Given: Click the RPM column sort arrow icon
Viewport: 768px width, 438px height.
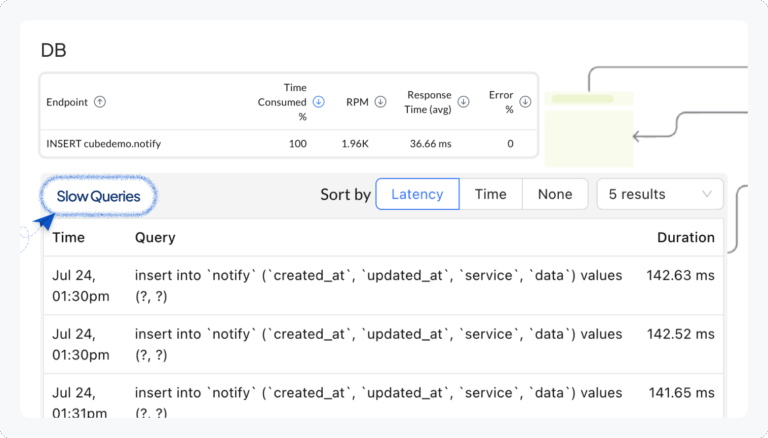Looking at the screenshot, I should (381, 101).
